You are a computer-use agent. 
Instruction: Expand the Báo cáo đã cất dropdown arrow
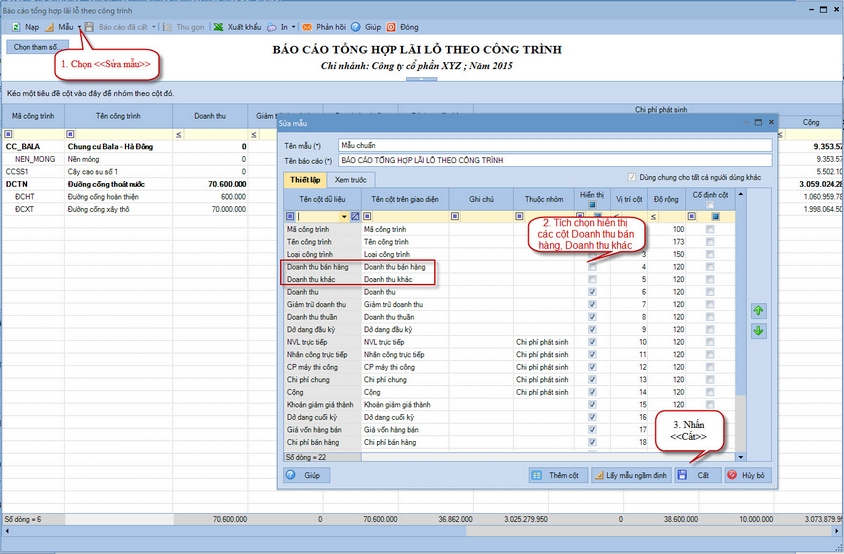(154, 27)
